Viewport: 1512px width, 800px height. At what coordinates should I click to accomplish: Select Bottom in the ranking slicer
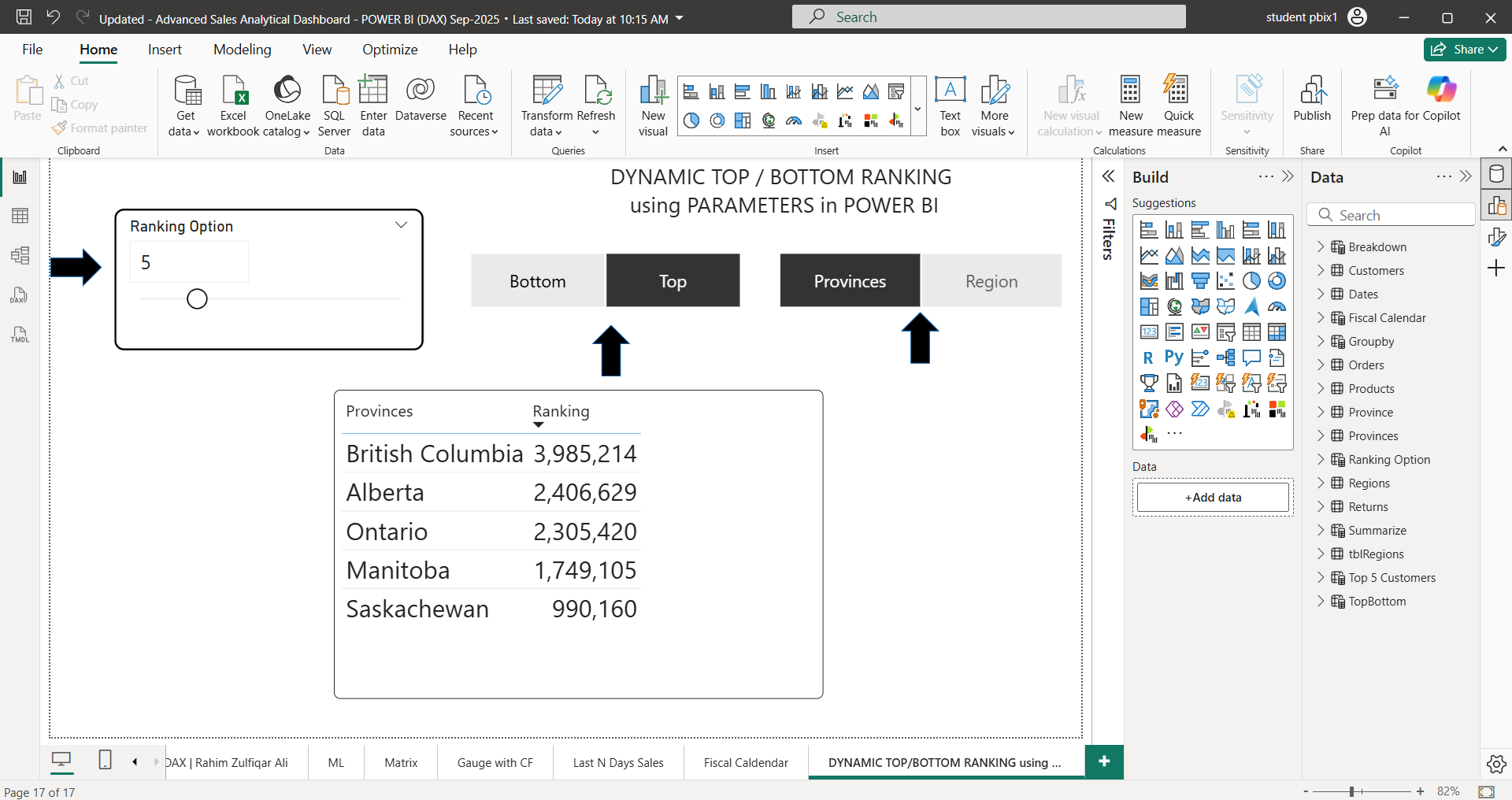click(537, 280)
